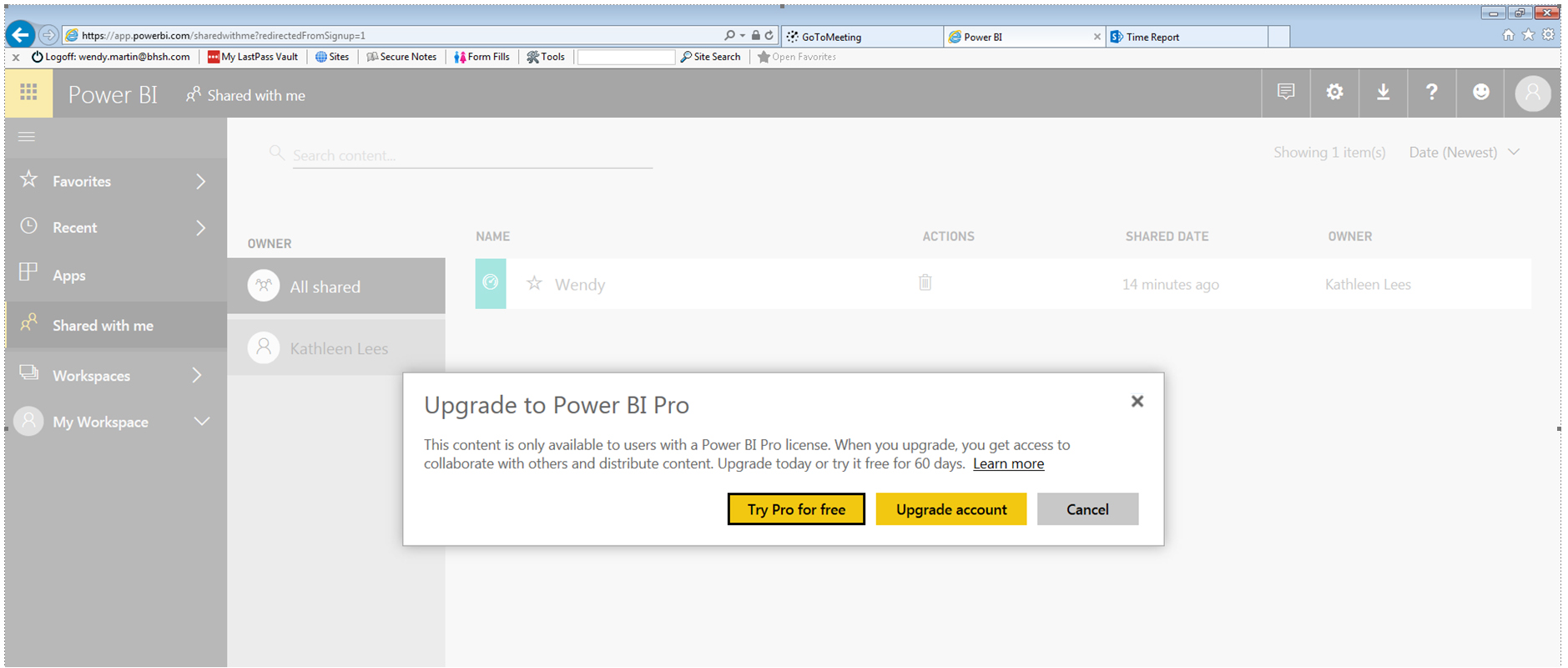Screen dimensions: 1568x668
Task: Click Try Pro for free button
Action: tap(796, 509)
